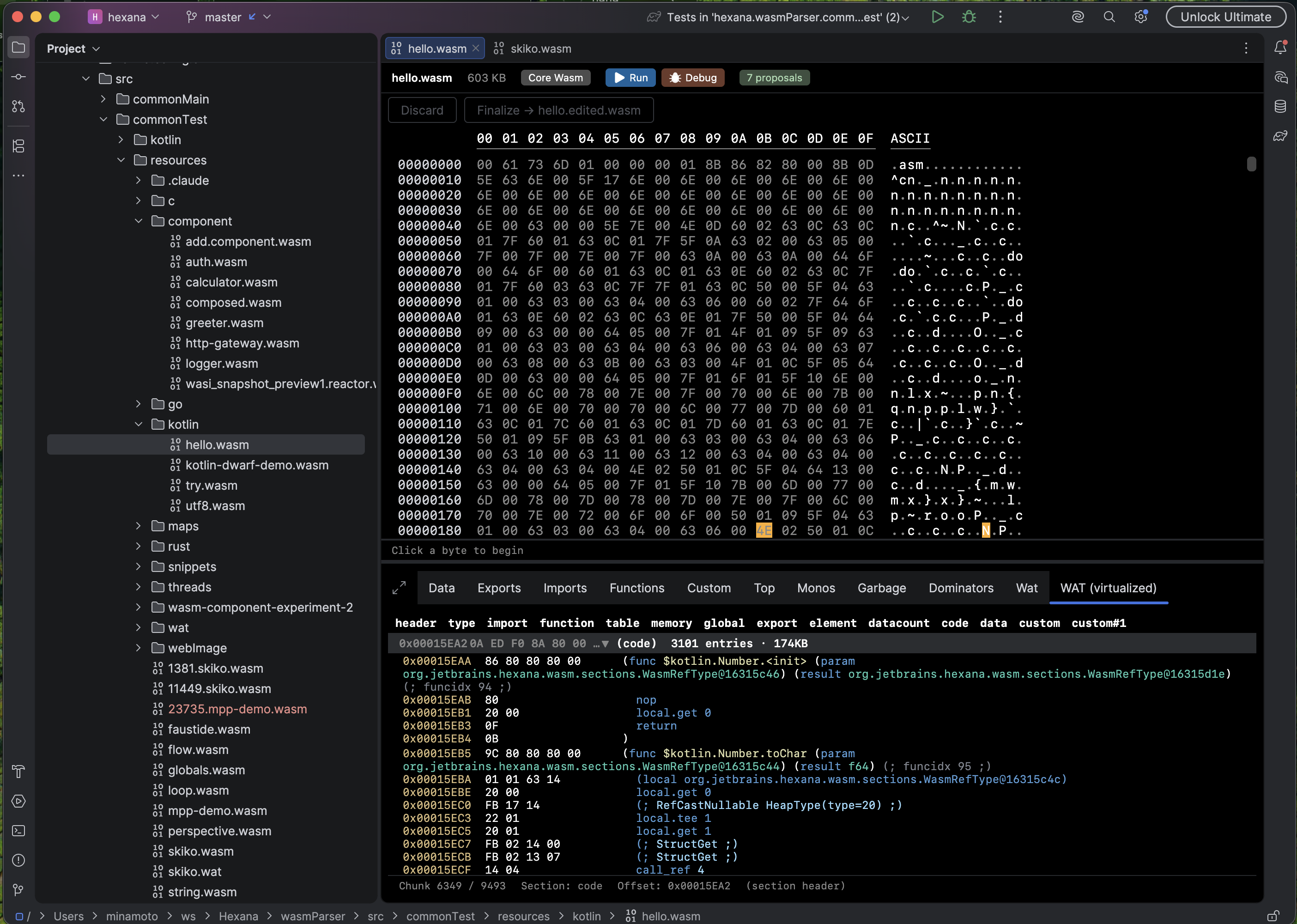Toggle read-only lock icon in status bar

pyautogui.click(x=1273, y=916)
